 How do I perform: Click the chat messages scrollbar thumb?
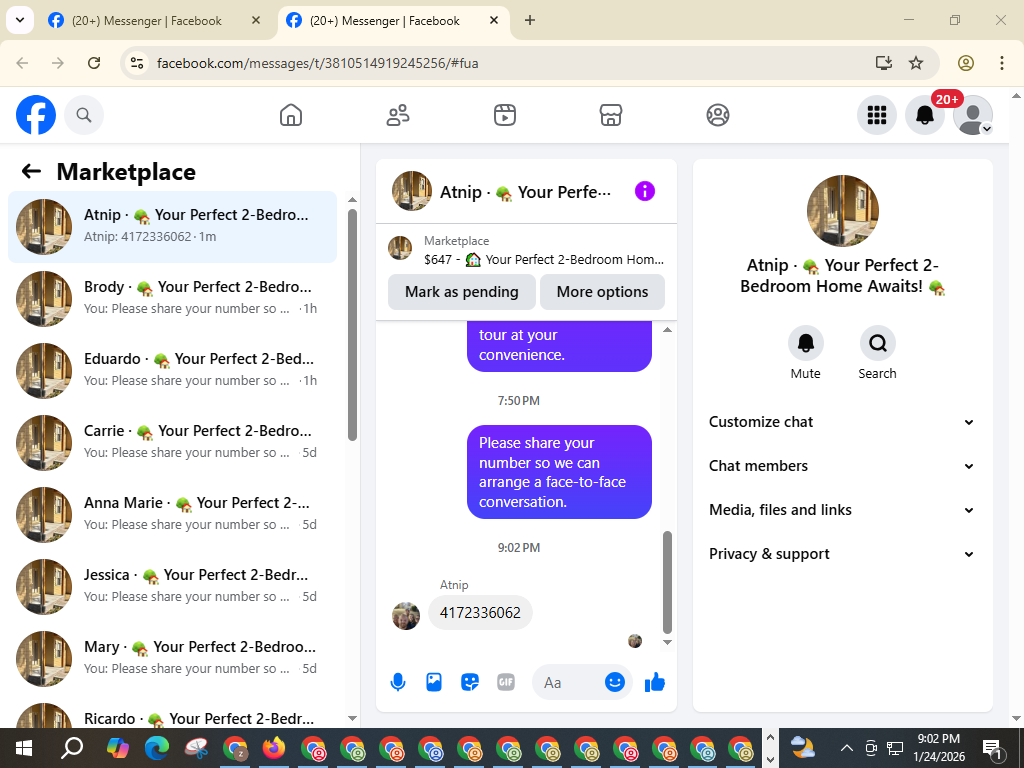(x=667, y=583)
